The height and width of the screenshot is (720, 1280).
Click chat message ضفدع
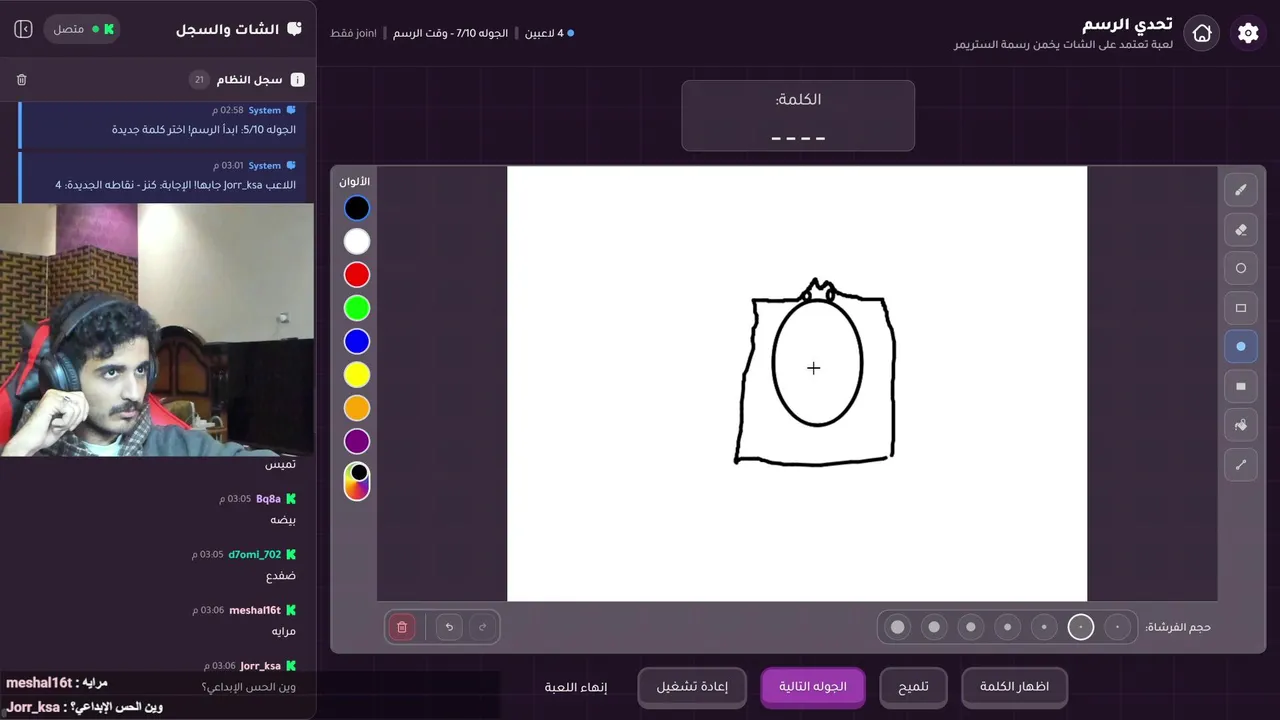[281, 576]
